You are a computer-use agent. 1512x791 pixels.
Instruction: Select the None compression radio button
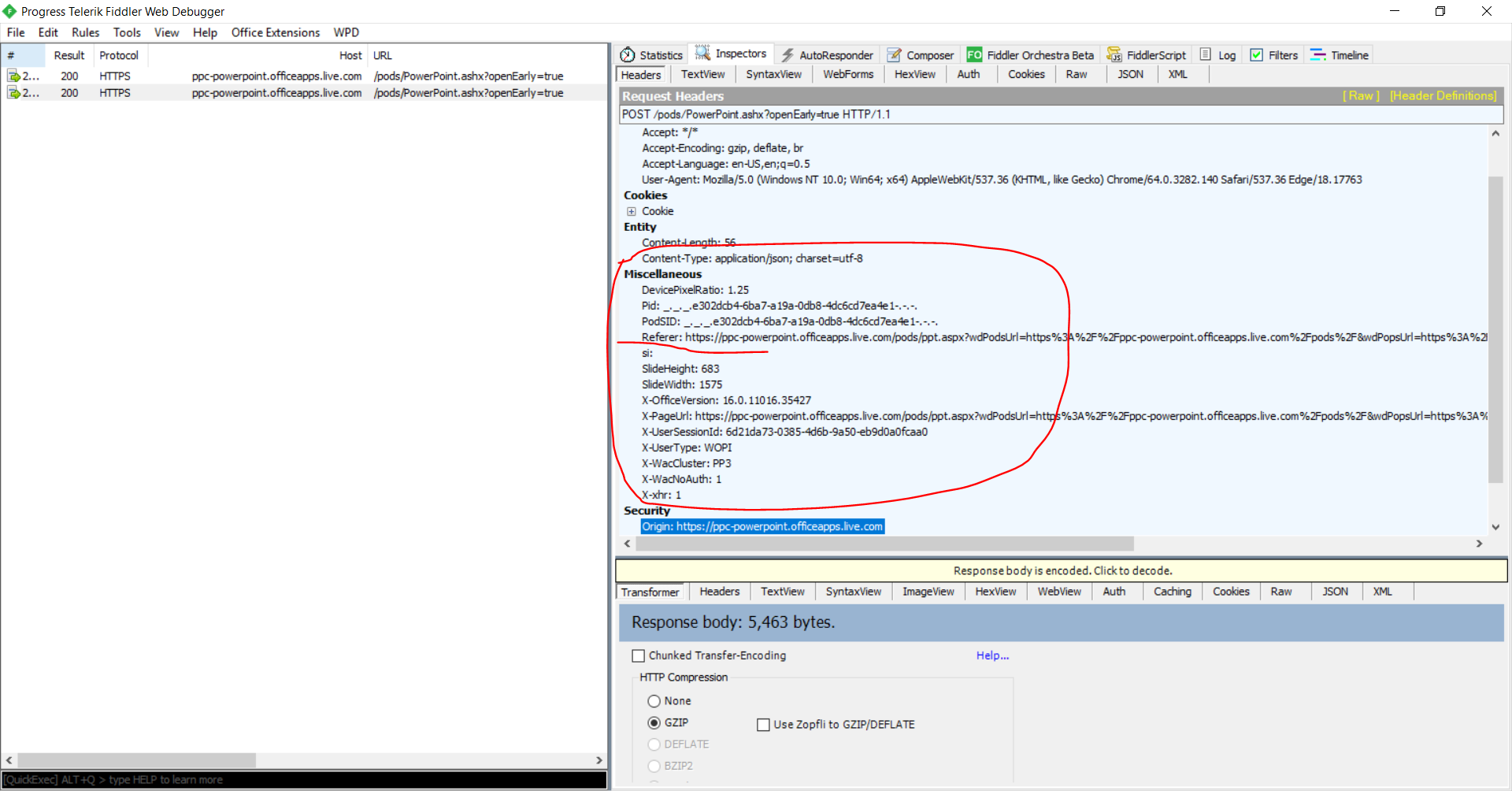(x=654, y=701)
